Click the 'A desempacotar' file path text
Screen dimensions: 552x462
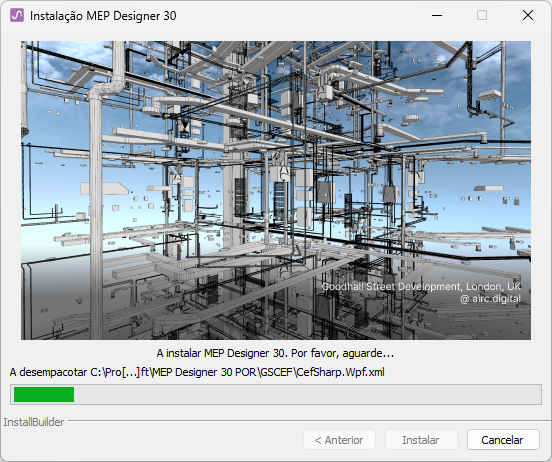coord(197,372)
